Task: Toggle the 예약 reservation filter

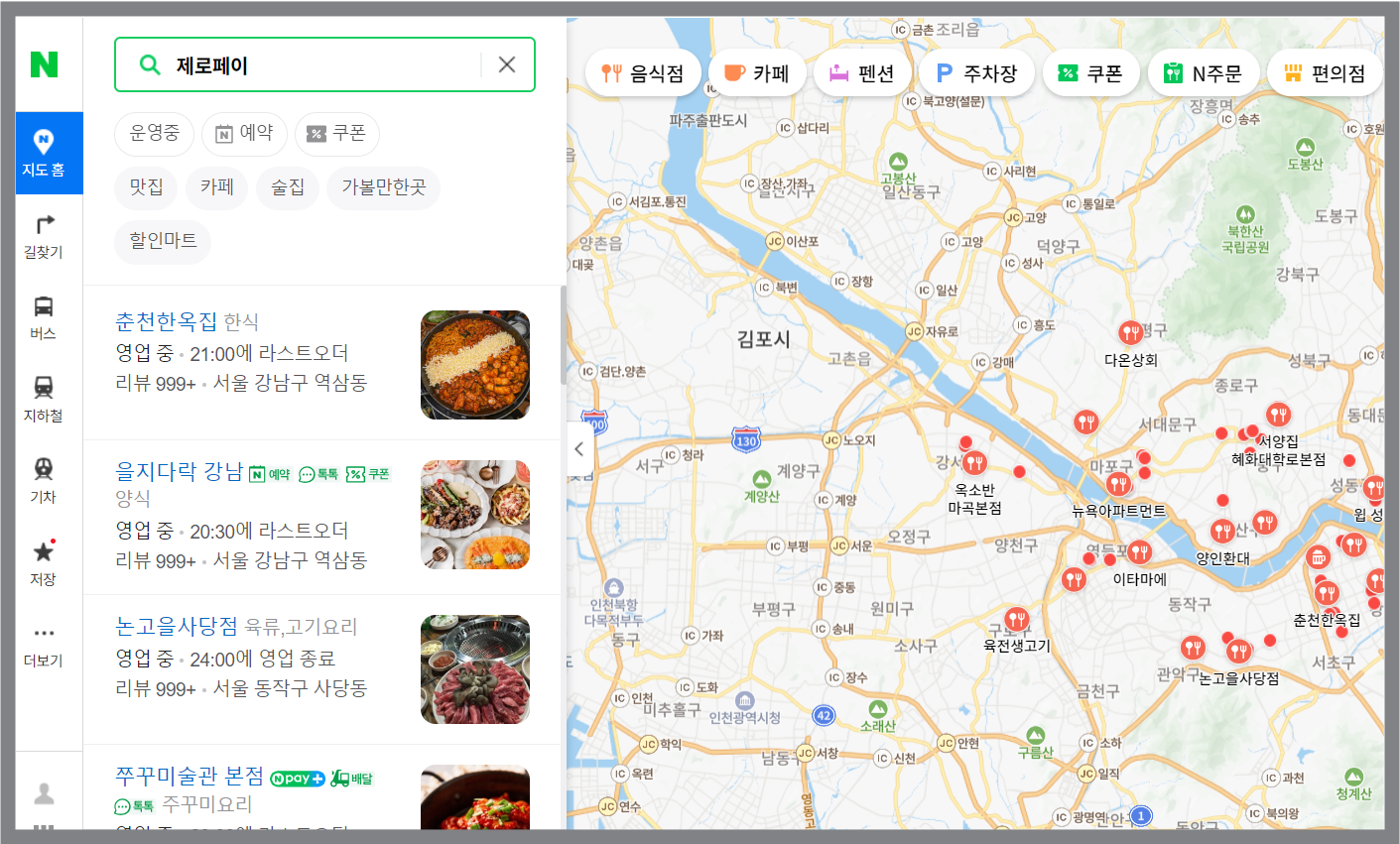Action: (x=244, y=133)
